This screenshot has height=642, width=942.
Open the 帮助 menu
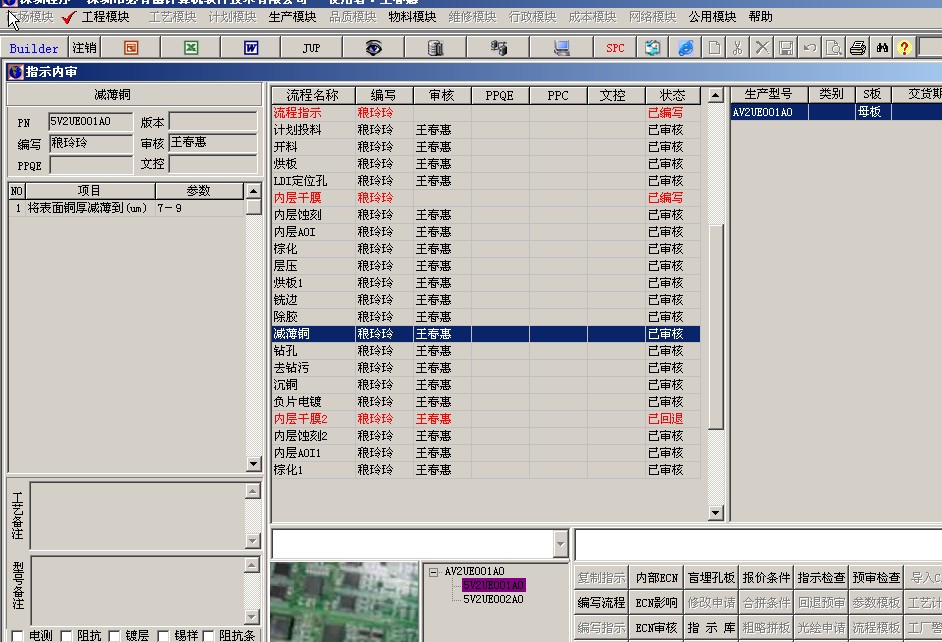pos(761,17)
